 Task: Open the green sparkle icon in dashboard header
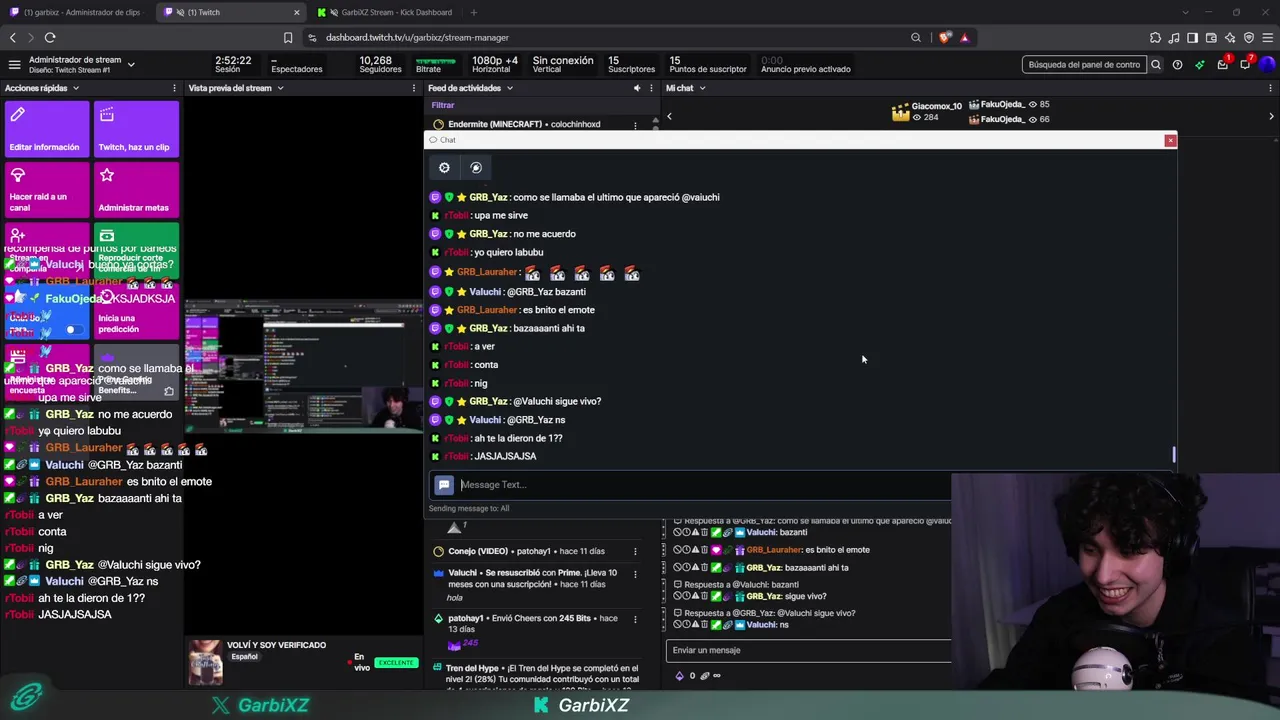point(1199,65)
